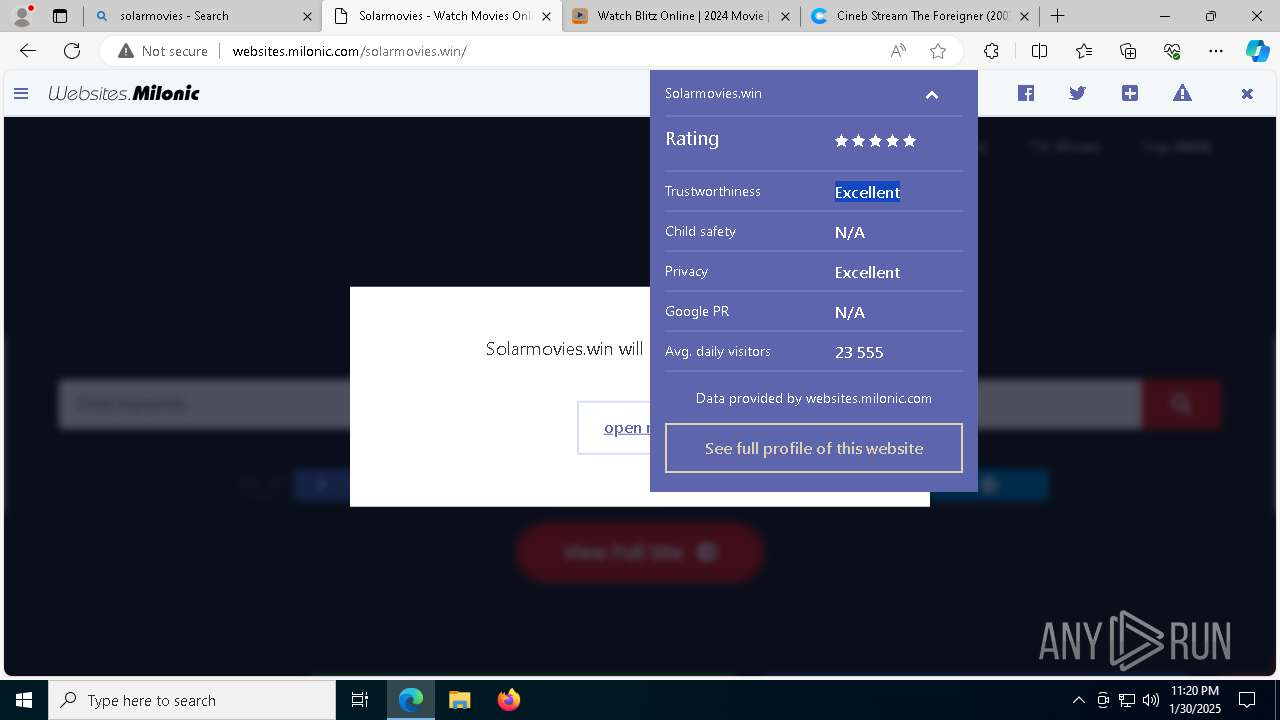The height and width of the screenshot is (720, 1280).
Task: Open the clock showing 11:20 PM
Action: 1194,700
